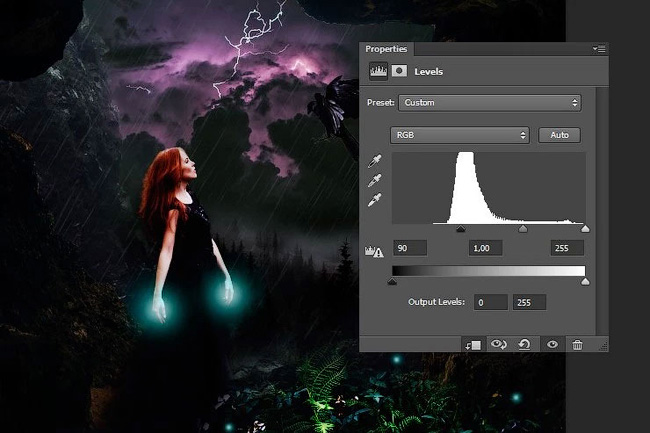
Task: Pick the black point eyedropper
Action: click(x=375, y=161)
